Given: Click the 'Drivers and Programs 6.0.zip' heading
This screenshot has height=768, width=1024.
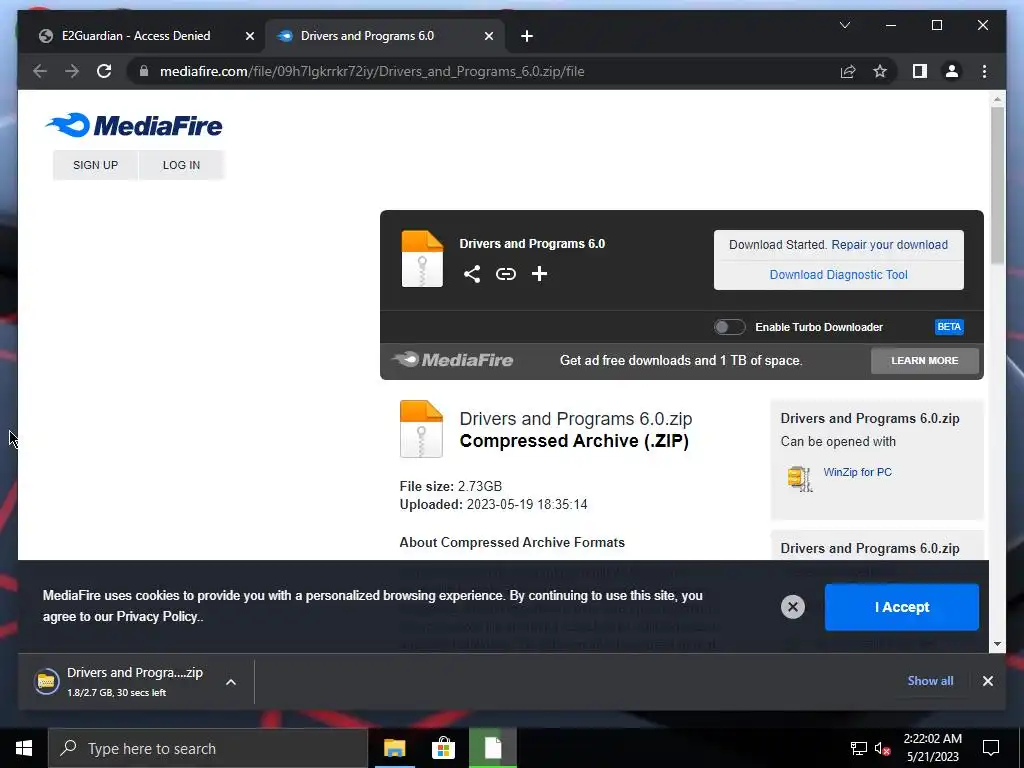Looking at the screenshot, I should pos(575,419).
